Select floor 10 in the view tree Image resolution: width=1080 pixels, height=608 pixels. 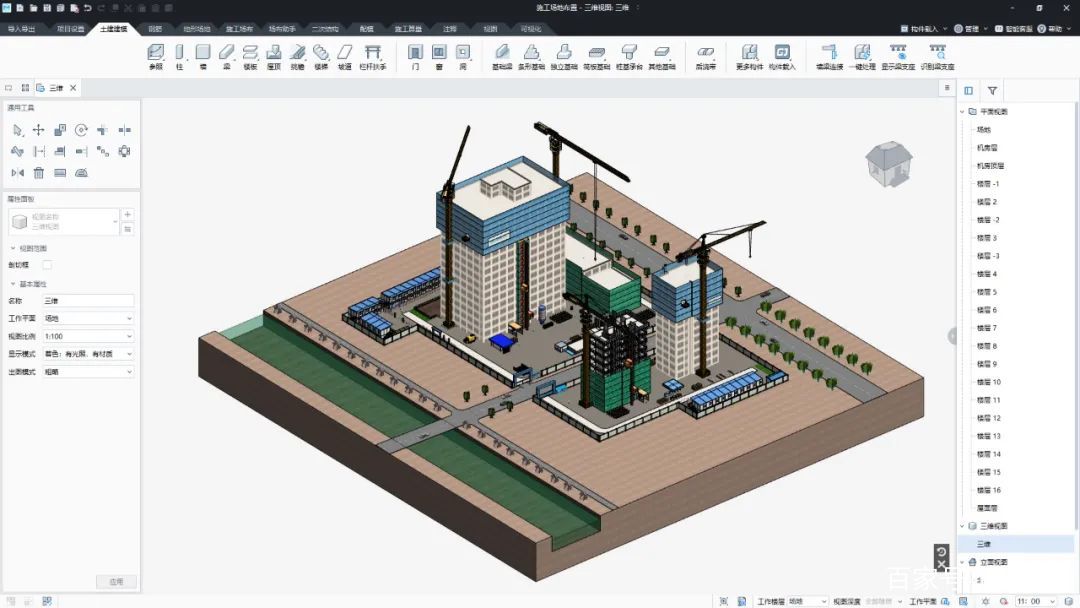988,382
